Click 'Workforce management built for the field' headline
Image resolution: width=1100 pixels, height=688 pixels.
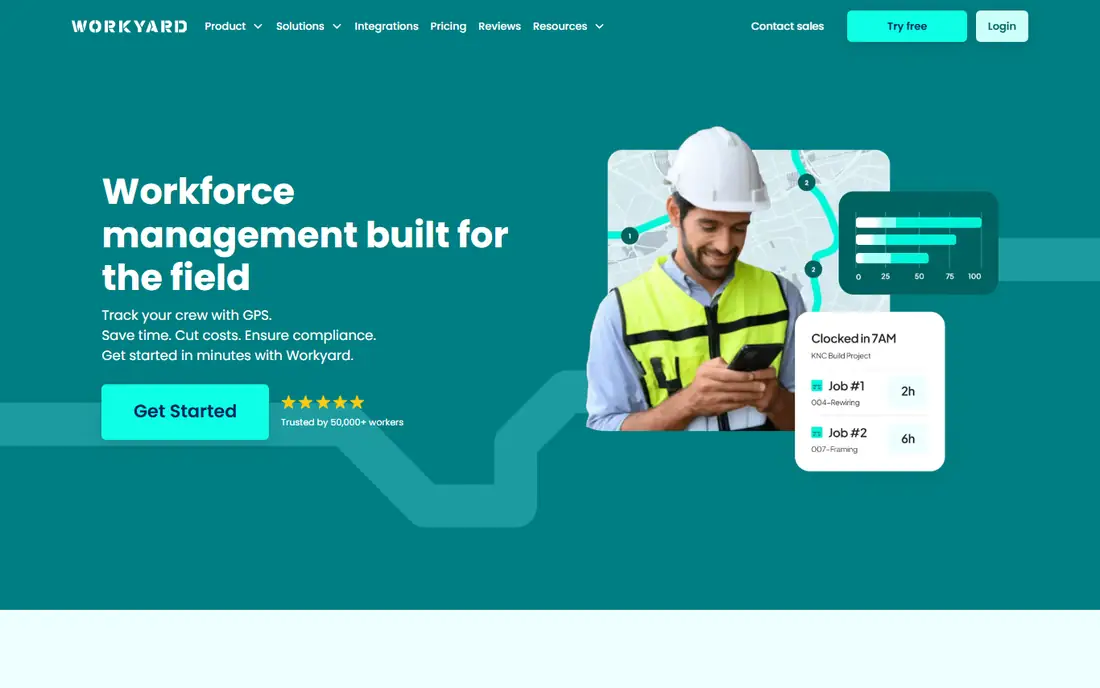point(305,234)
